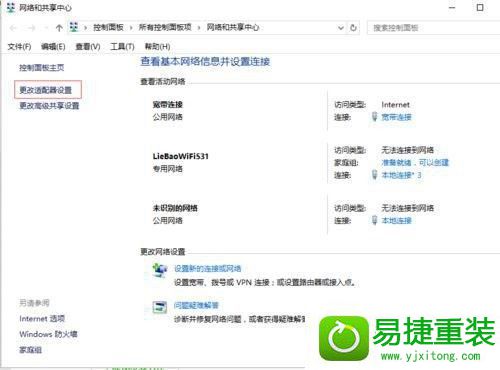Click the 控制面板 breadcrumb

(x=108, y=28)
